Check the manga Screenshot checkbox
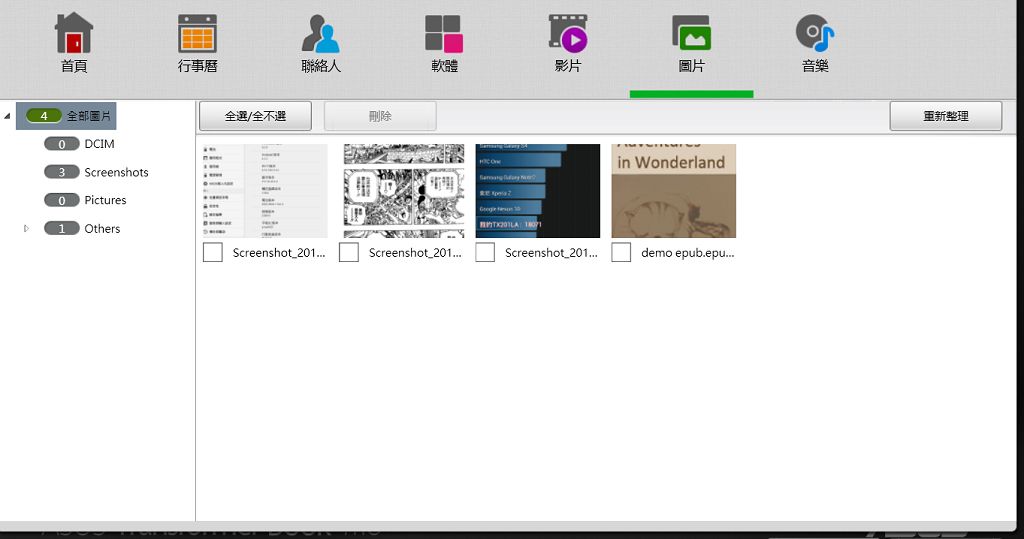The width and height of the screenshot is (1024, 539). (349, 252)
